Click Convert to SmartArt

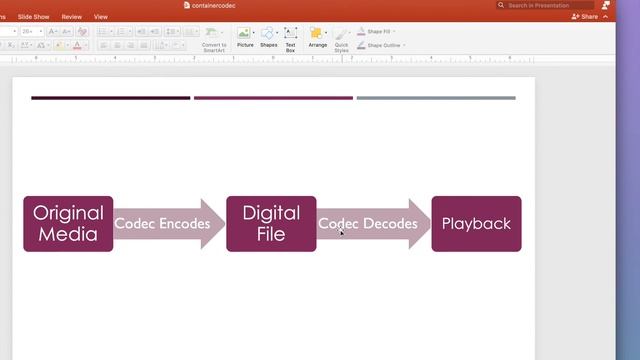click(214, 40)
